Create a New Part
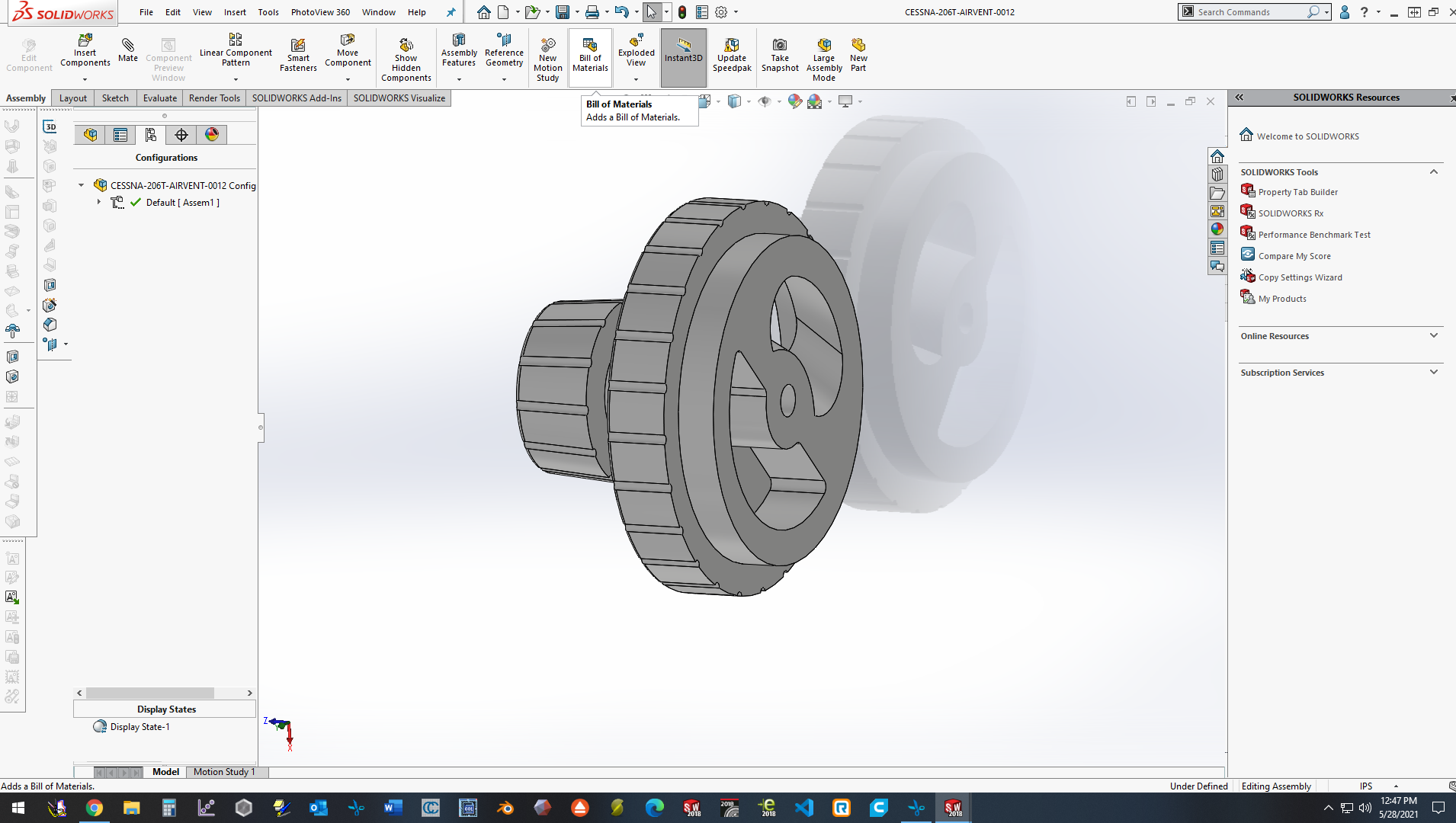 click(858, 55)
